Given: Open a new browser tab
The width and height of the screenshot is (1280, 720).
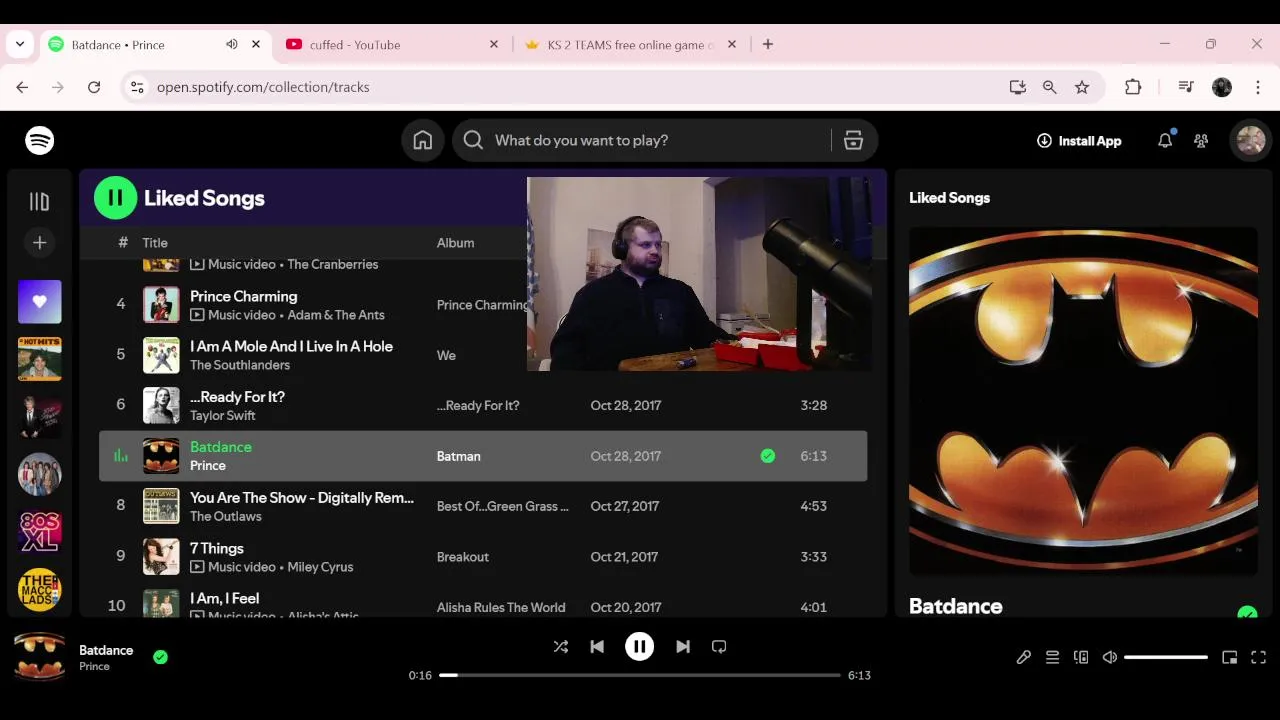Looking at the screenshot, I should [768, 45].
